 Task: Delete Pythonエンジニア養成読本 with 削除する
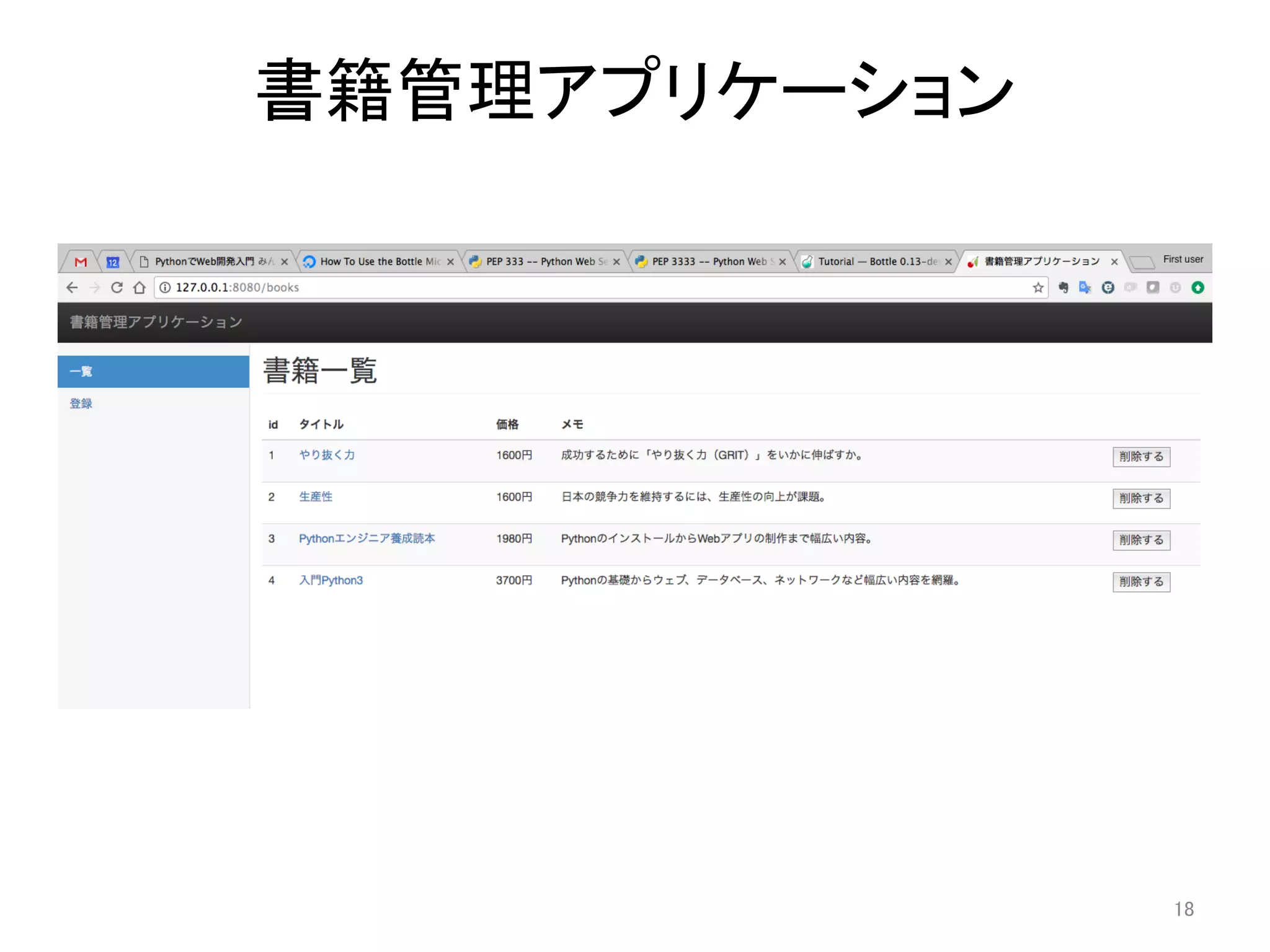click(1141, 540)
